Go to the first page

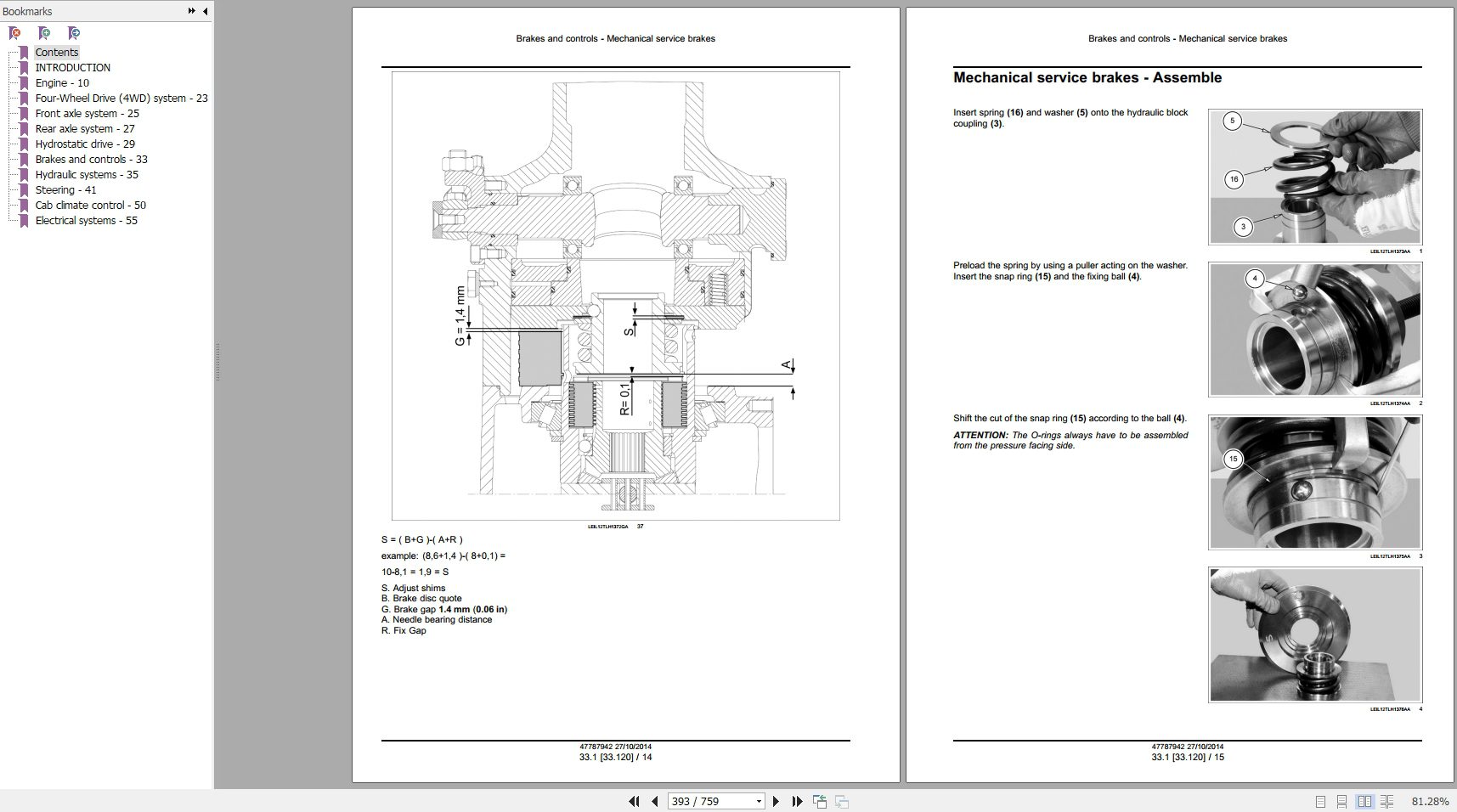633,801
